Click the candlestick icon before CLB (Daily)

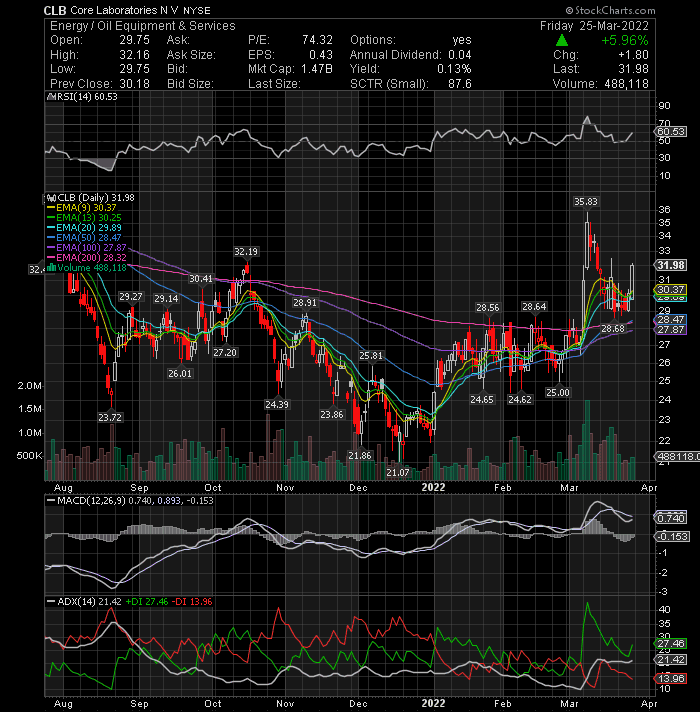(x=51, y=198)
